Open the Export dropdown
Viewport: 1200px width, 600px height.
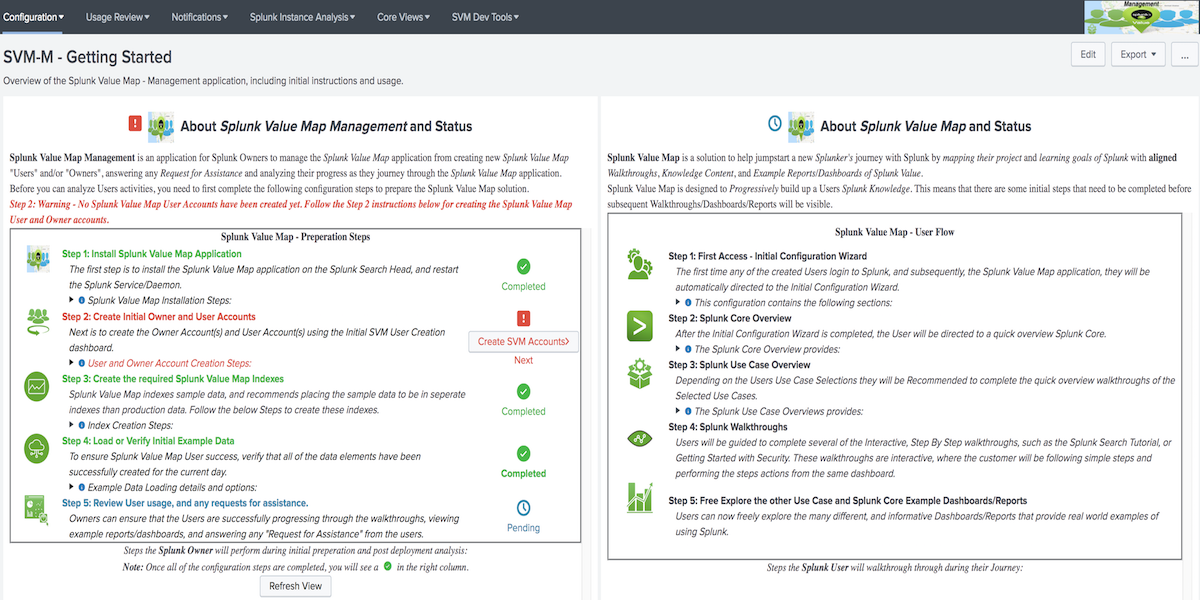pos(1138,54)
